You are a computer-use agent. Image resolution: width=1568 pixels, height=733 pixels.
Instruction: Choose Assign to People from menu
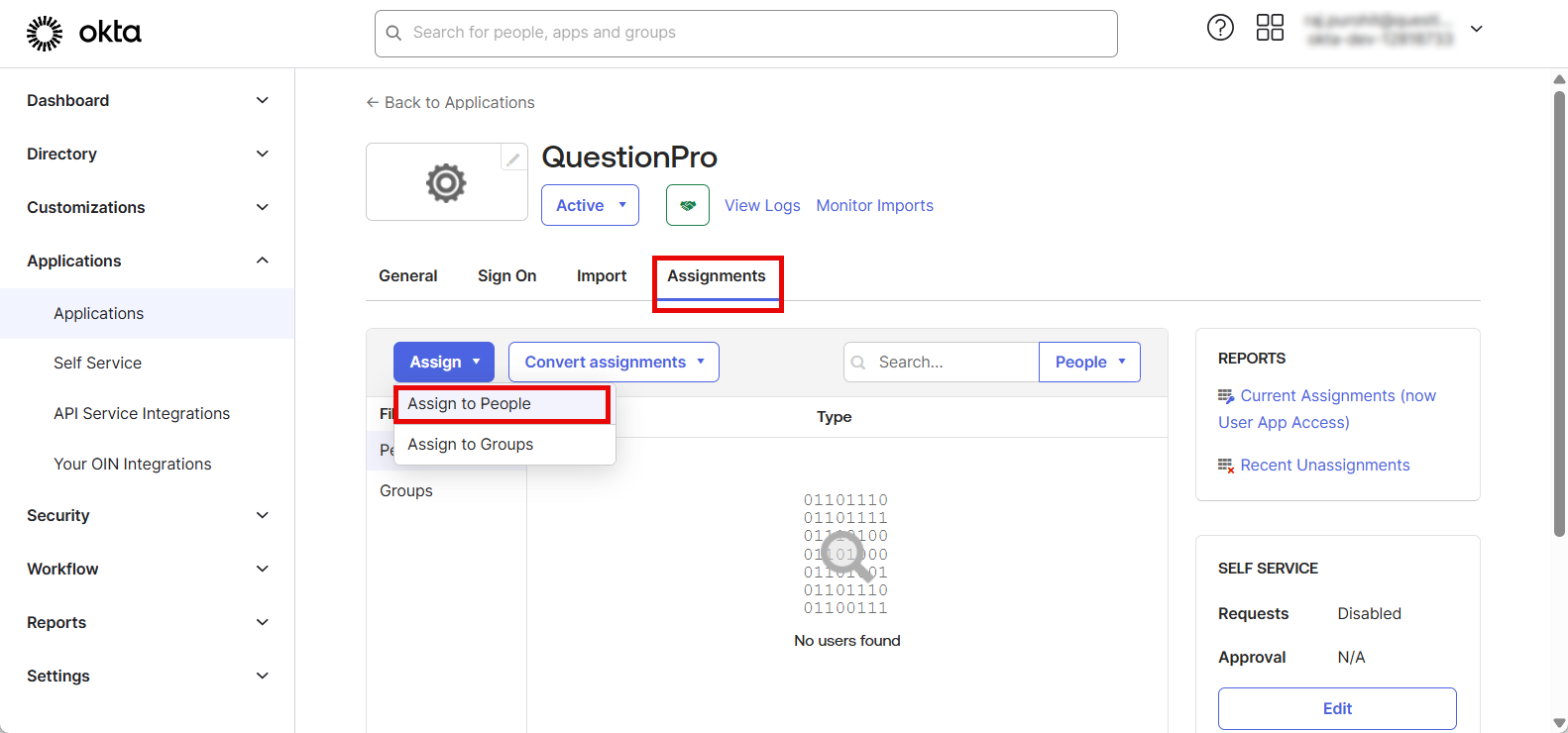point(470,404)
